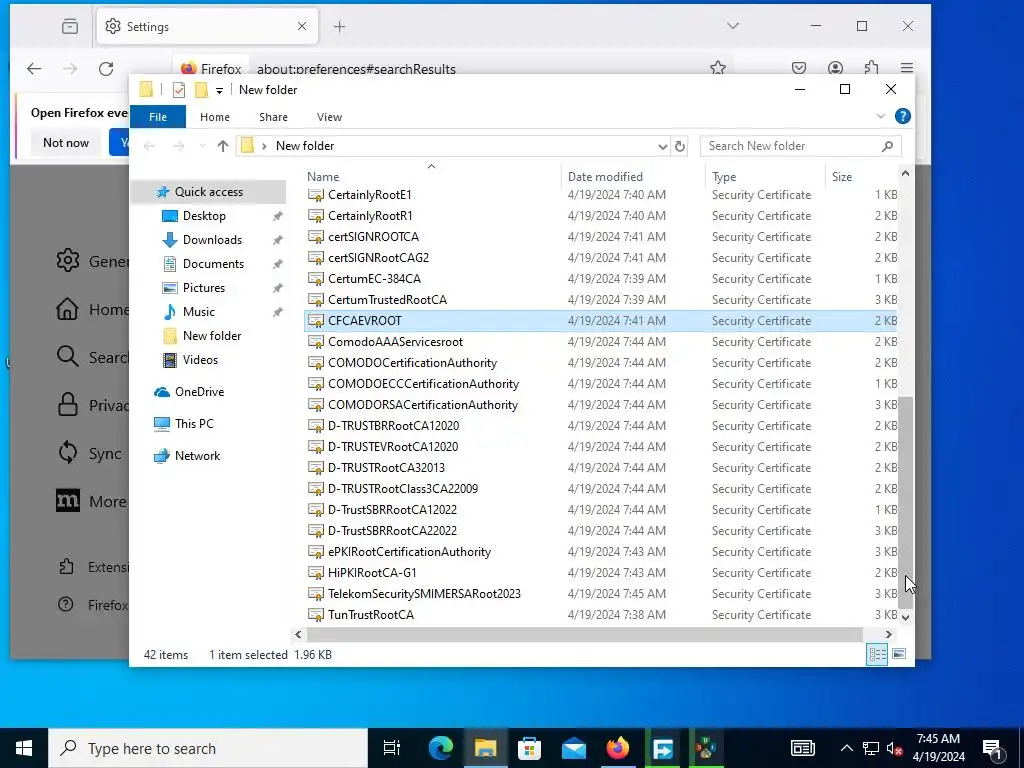Select OneDrive in navigation pane
Viewport: 1024px width, 768px height.
coord(199,392)
